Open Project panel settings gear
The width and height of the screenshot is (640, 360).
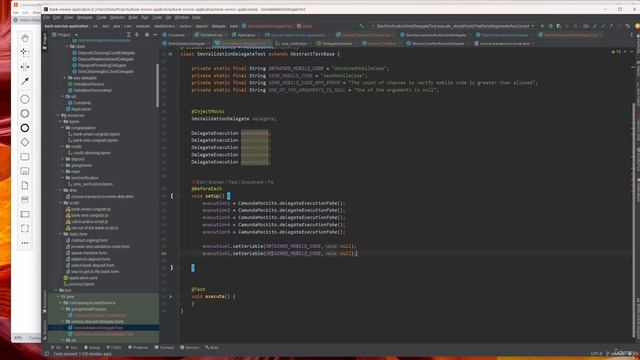[147, 35]
